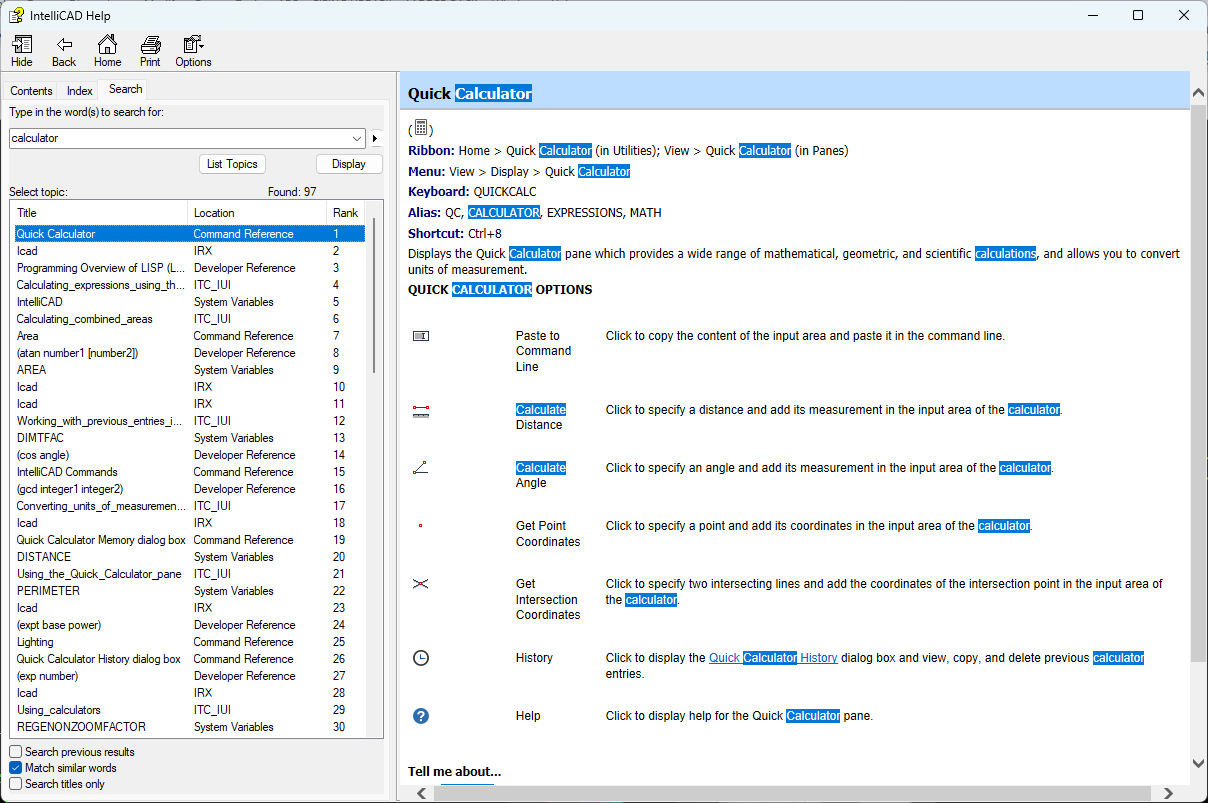The width and height of the screenshot is (1208, 803).
Task: Click the IntelliCAD Help title bar icon
Action: (16, 15)
